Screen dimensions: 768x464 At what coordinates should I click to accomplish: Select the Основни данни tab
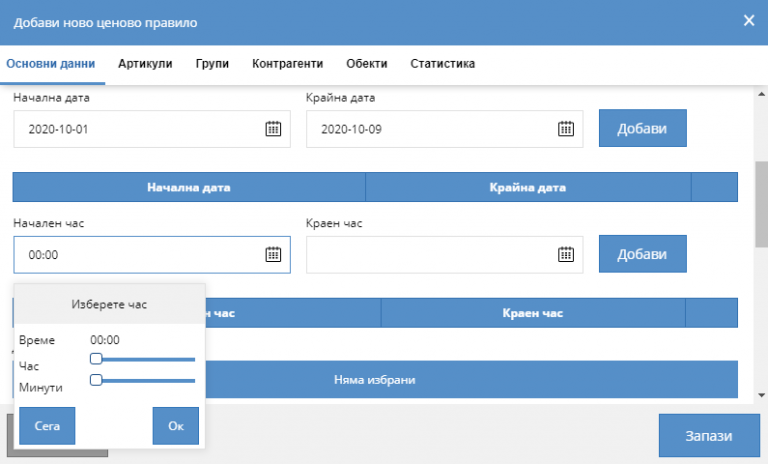50,63
